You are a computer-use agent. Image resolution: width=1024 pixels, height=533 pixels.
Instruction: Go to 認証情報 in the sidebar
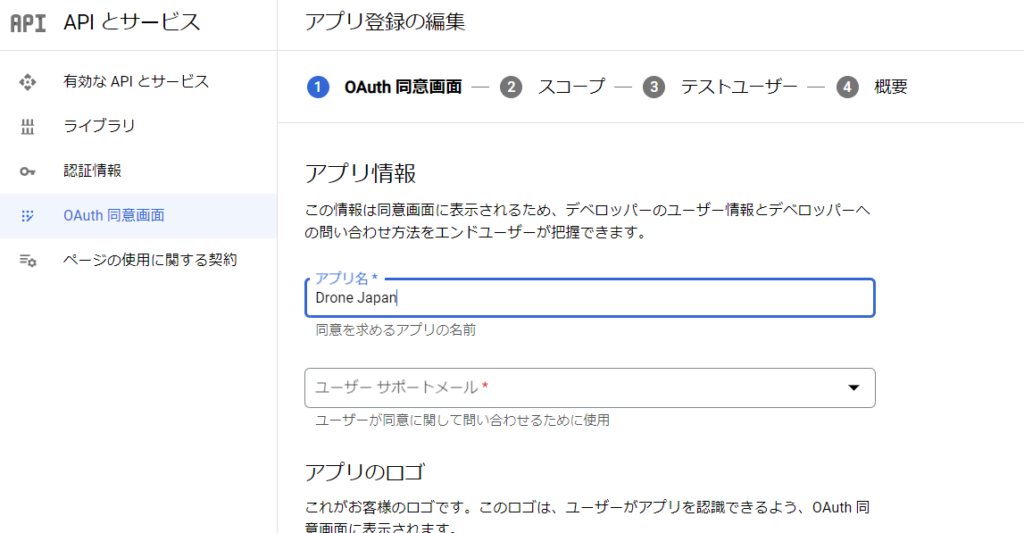pyautogui.click(x=92, y=171)
